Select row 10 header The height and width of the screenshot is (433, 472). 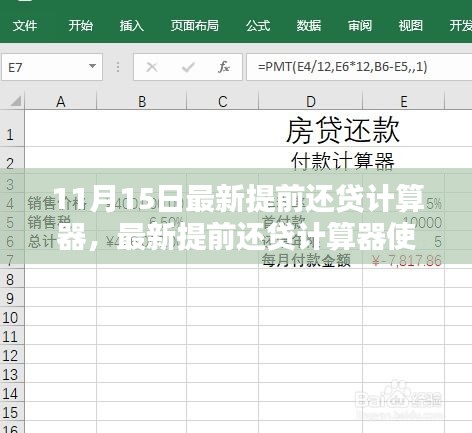[12, 317]
